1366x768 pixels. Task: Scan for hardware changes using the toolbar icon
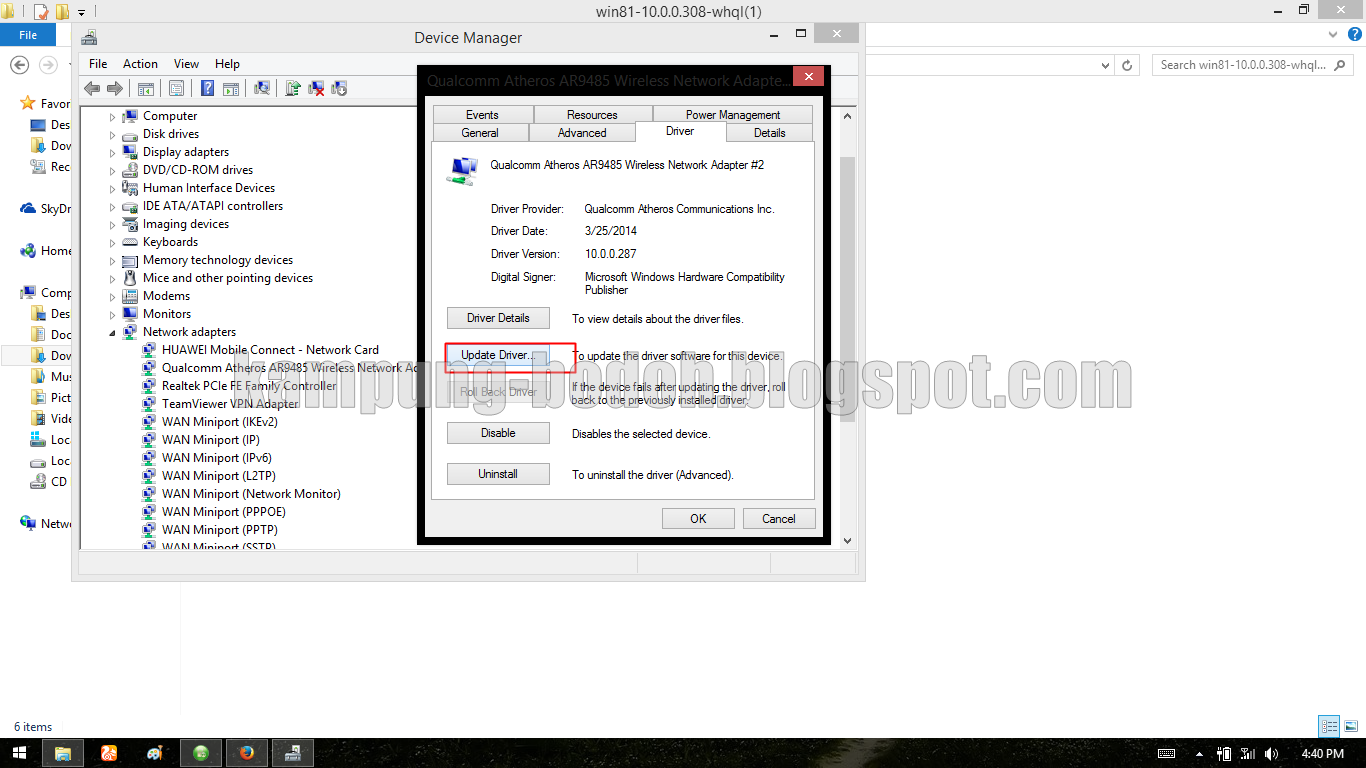click(x=262, y=88)
